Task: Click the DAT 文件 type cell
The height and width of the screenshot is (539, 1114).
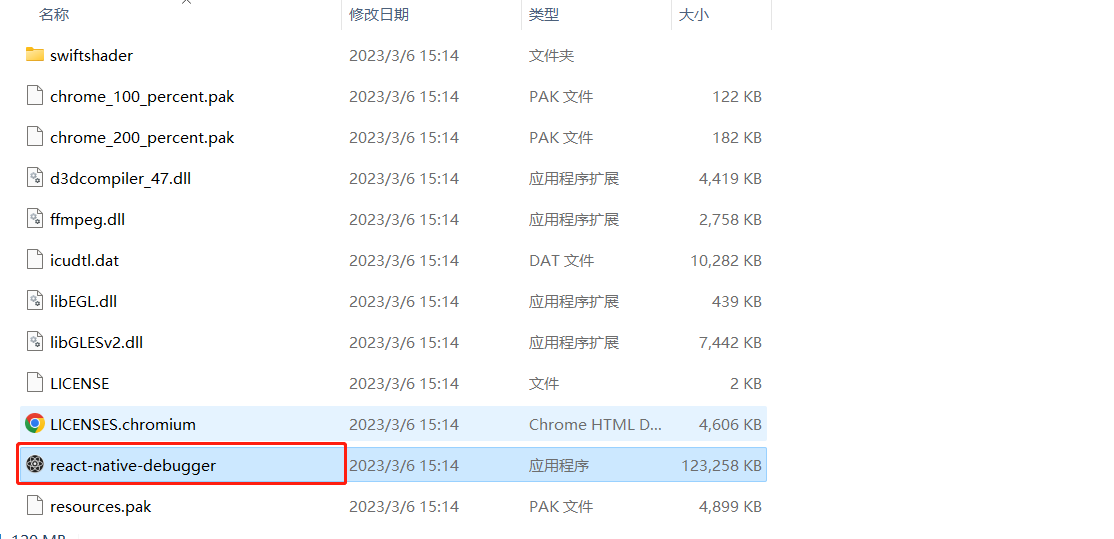Action: (x=561, y=261)
